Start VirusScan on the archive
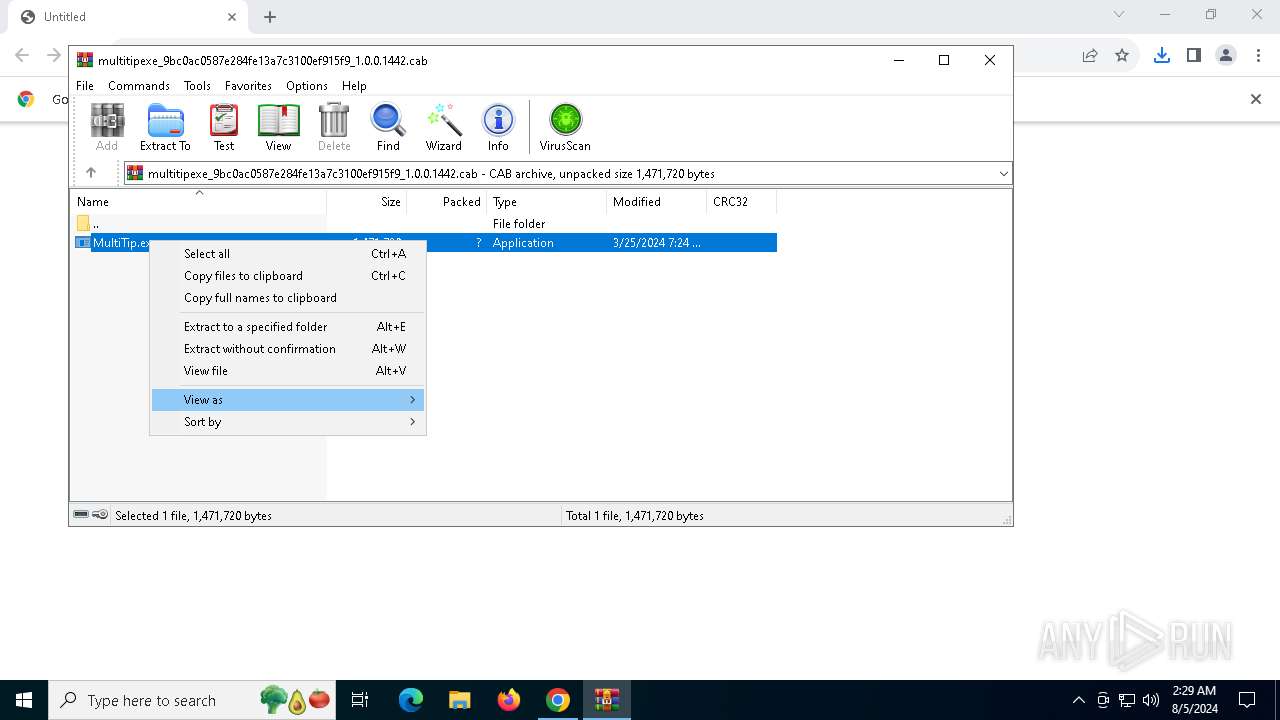 (565, 127)
